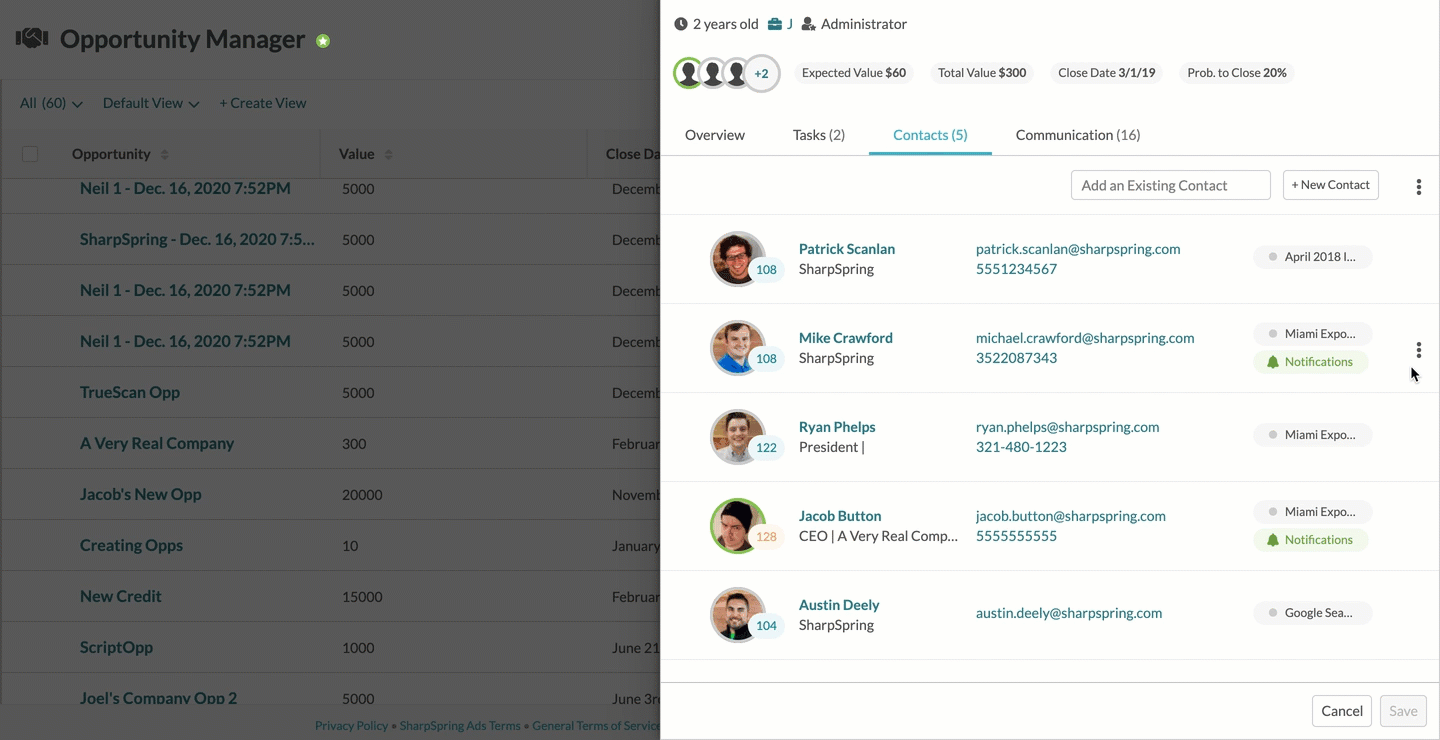Viewport: 1440px width, 740px height.
Task: Click the Cancel button
Action: coord(1342,711)
